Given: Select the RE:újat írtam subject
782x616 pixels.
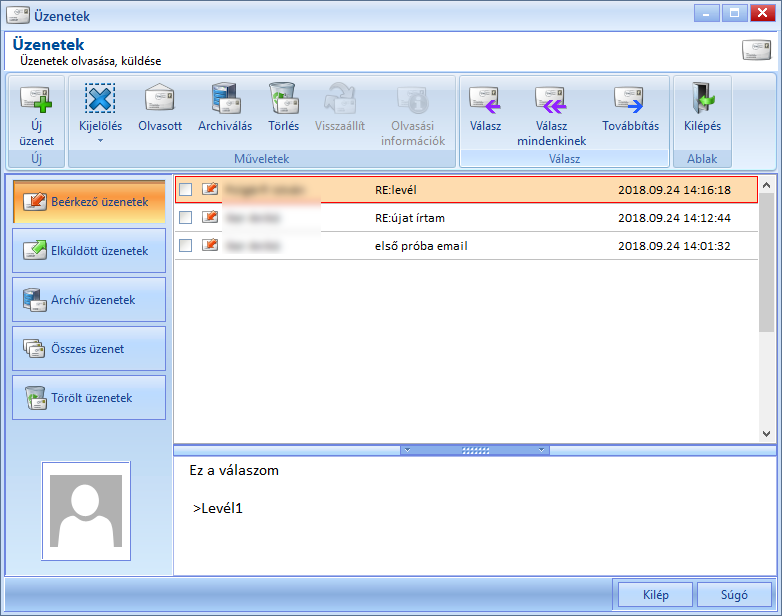Looking at the screenshot, I should pos(409,218).
